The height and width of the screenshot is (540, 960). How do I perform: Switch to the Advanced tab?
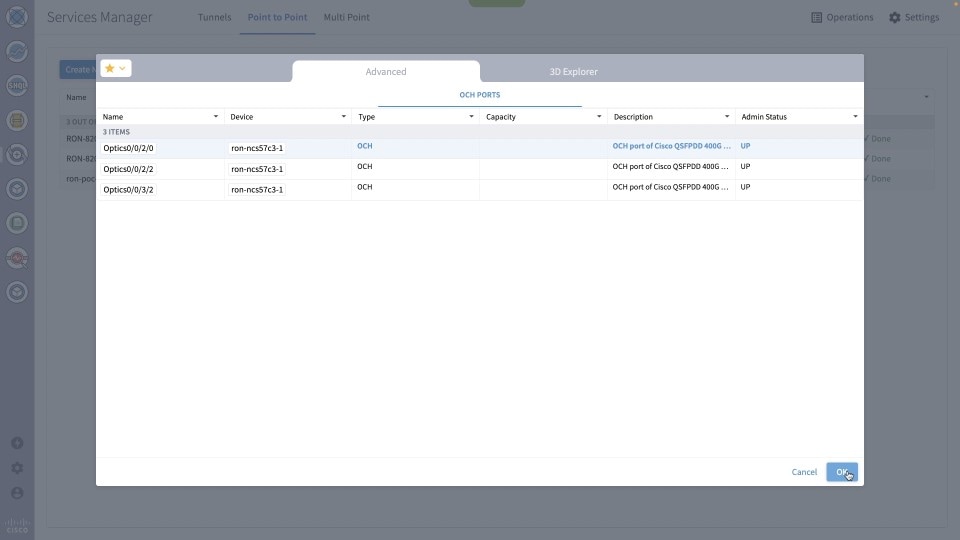pos(386,72)
